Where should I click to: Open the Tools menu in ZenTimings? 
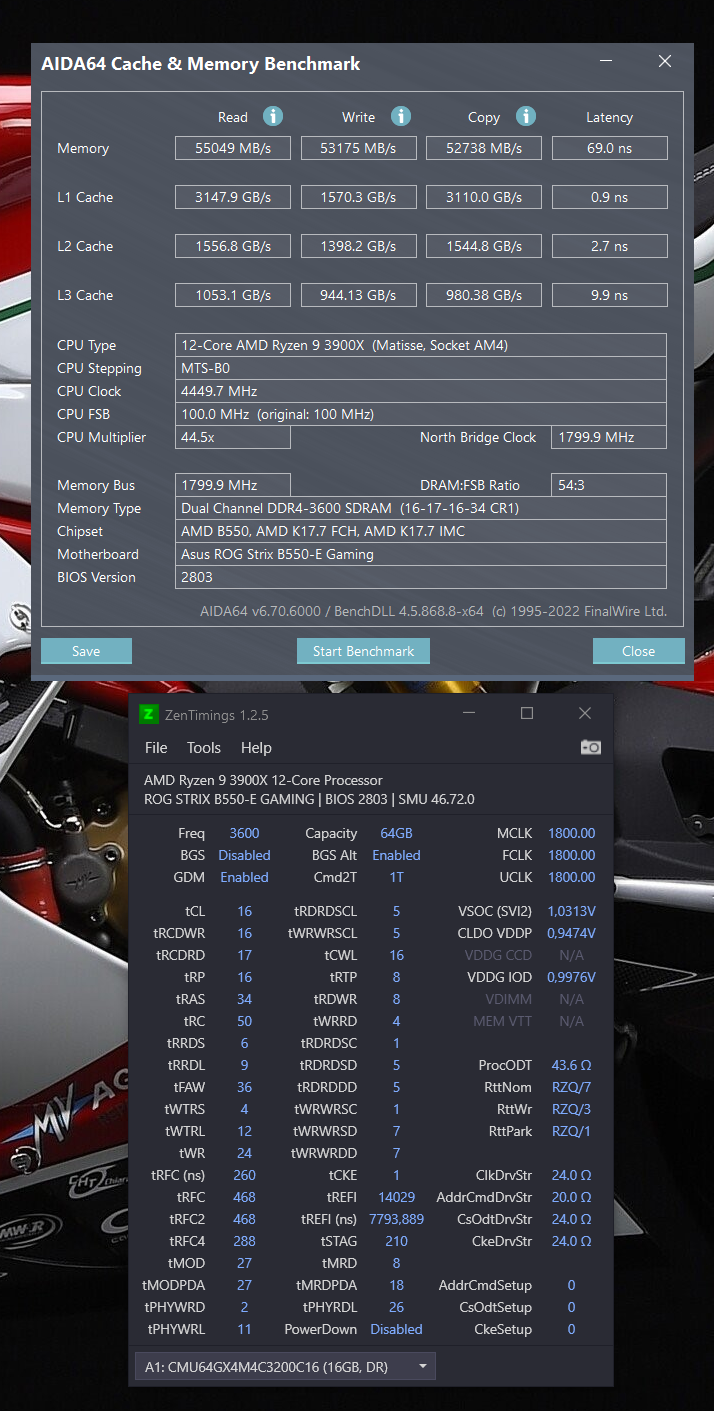tap(204, 748)
